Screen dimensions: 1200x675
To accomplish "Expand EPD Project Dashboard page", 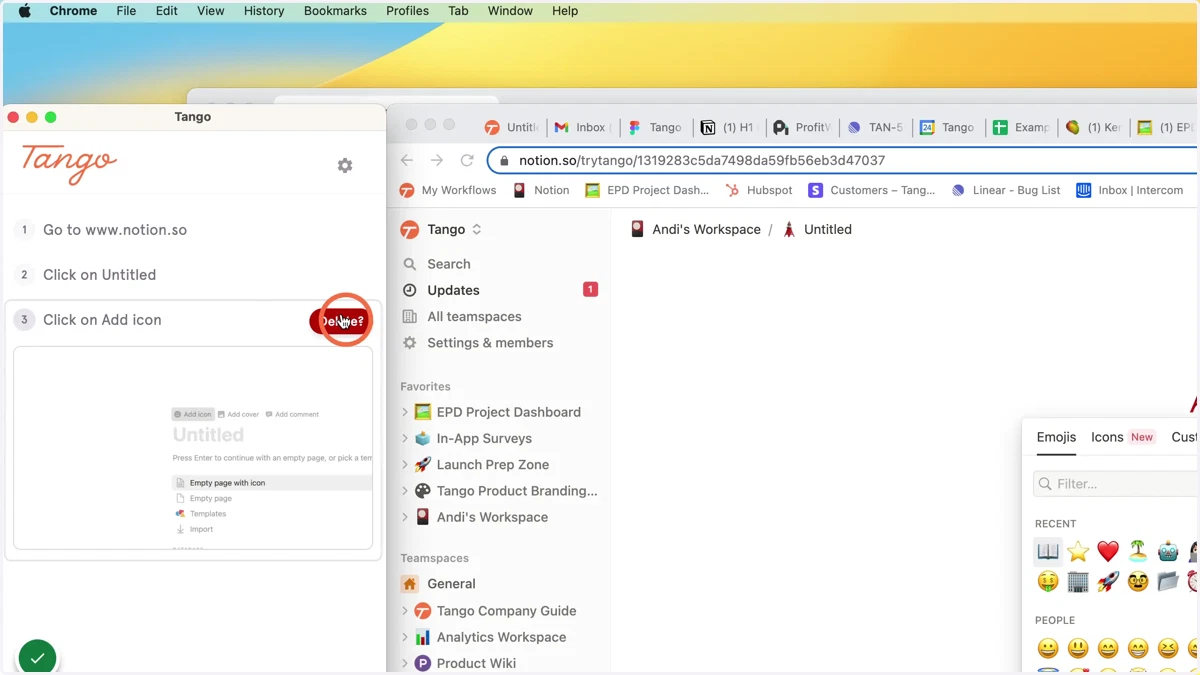I will coord(405,412).
